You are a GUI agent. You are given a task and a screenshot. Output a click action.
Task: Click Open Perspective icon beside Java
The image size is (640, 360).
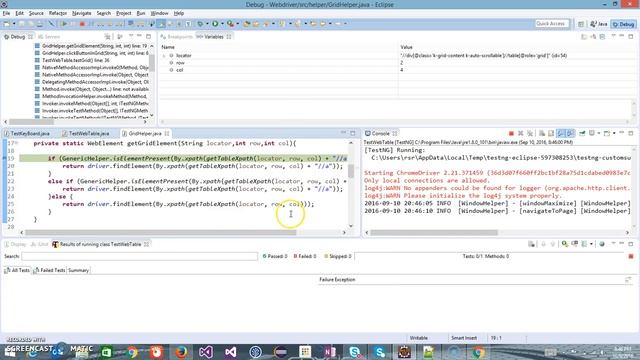(581, 24)
